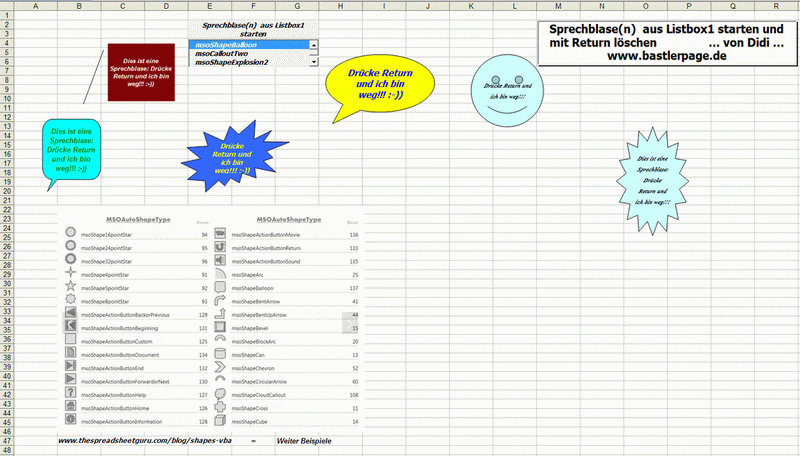
Task: Select msoCalloutTwo in the listbox
Action: coord(249,54)
